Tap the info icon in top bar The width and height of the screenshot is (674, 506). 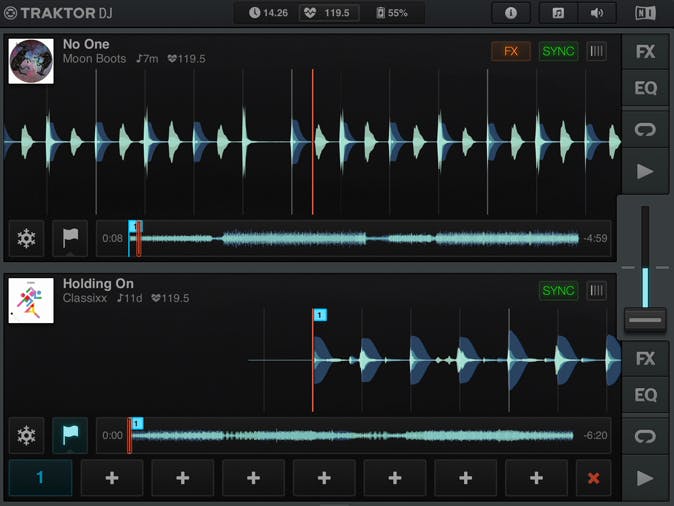click(x=511, y=13)
